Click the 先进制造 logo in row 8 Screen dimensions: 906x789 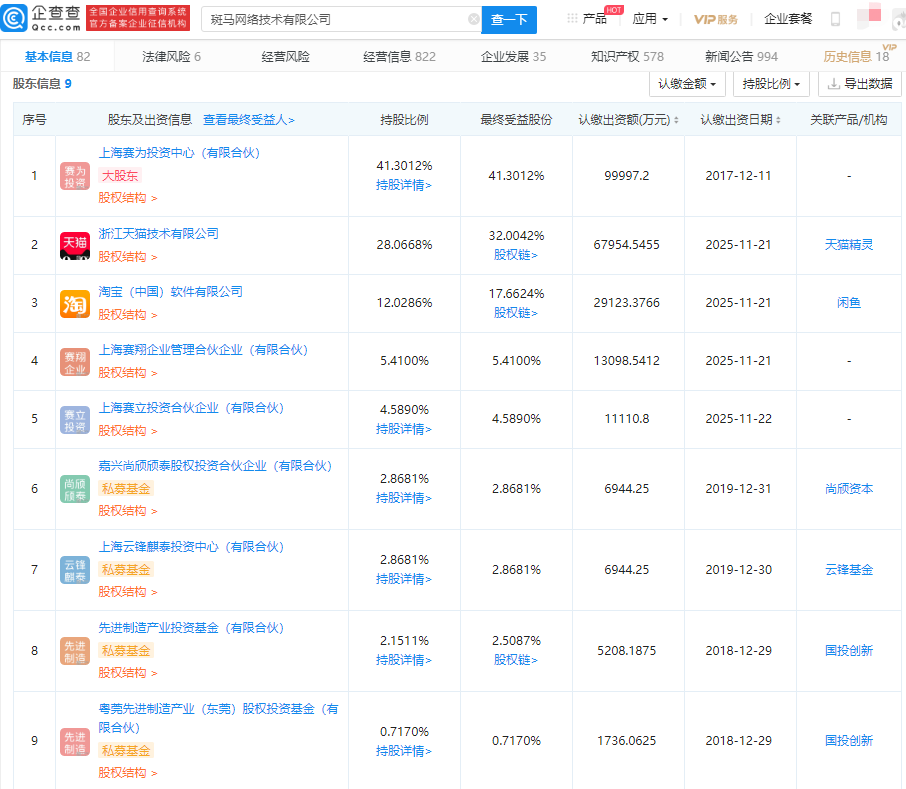[x=75, y=651]
